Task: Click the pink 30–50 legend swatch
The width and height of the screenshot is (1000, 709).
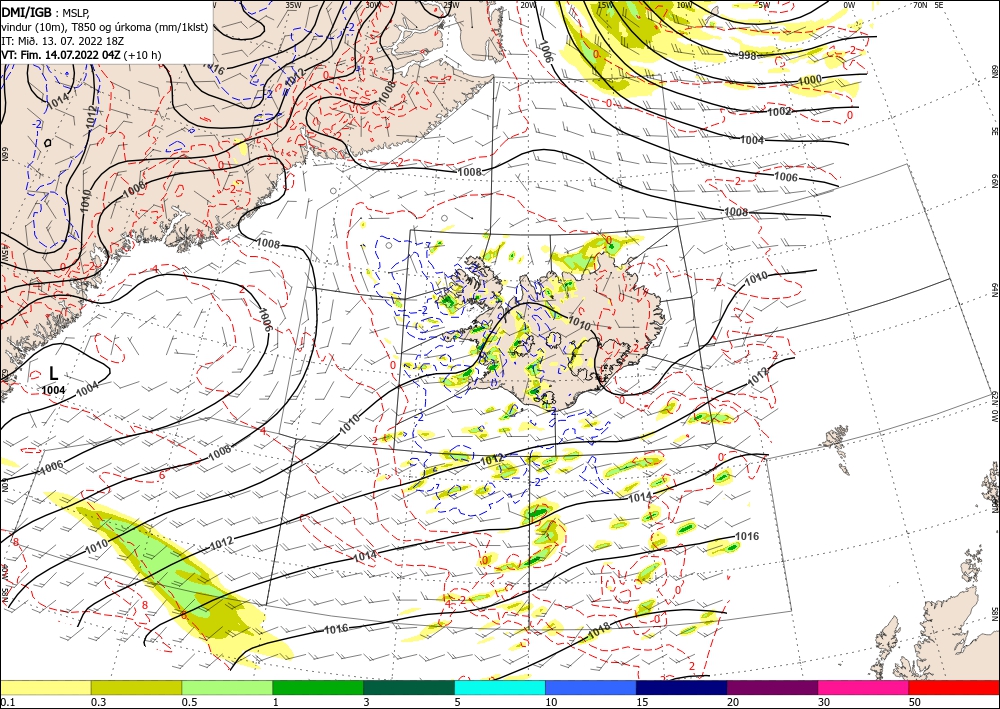Action: (x=863, y=687)
